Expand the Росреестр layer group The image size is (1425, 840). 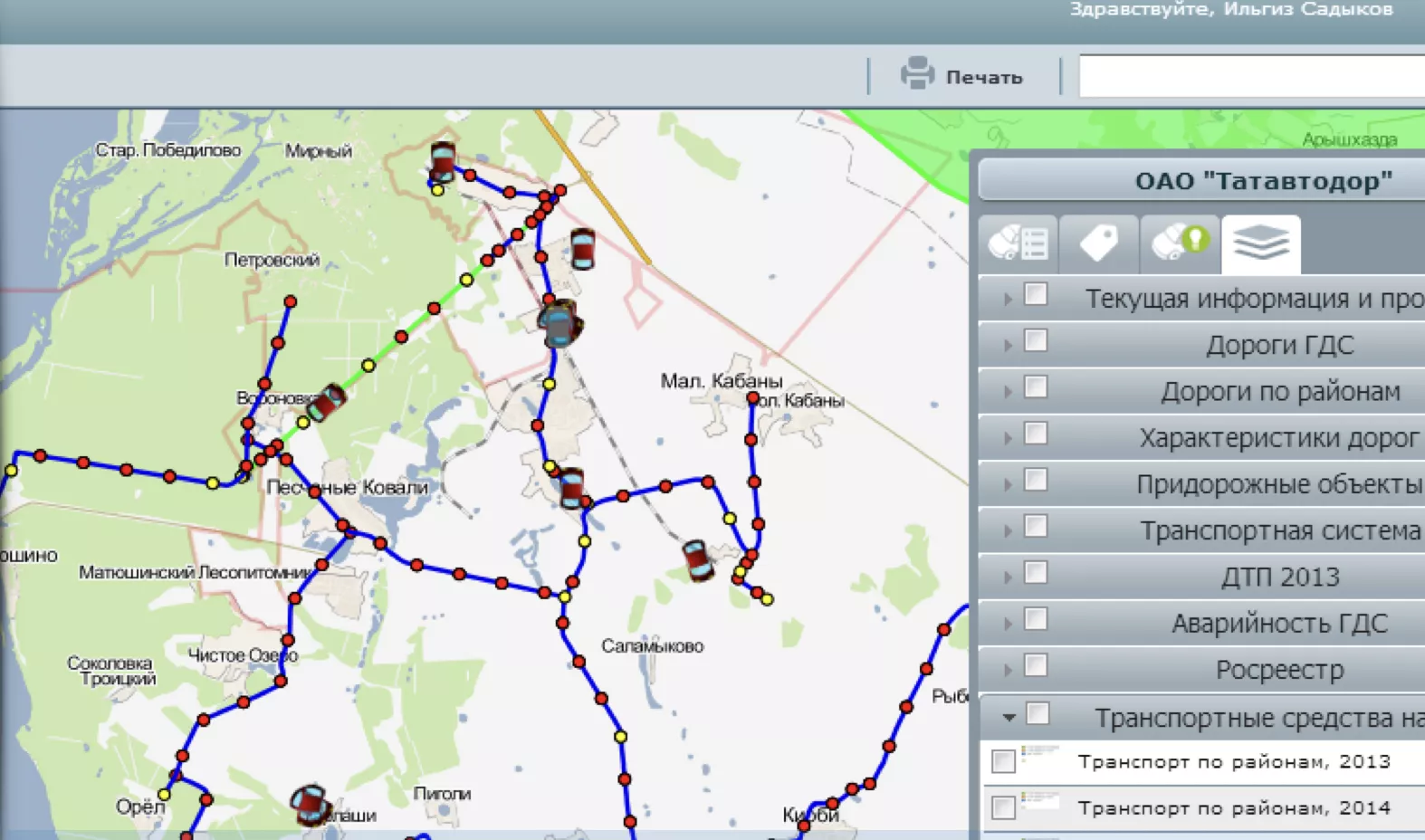pyautogui.click(x=1008, y=671)
